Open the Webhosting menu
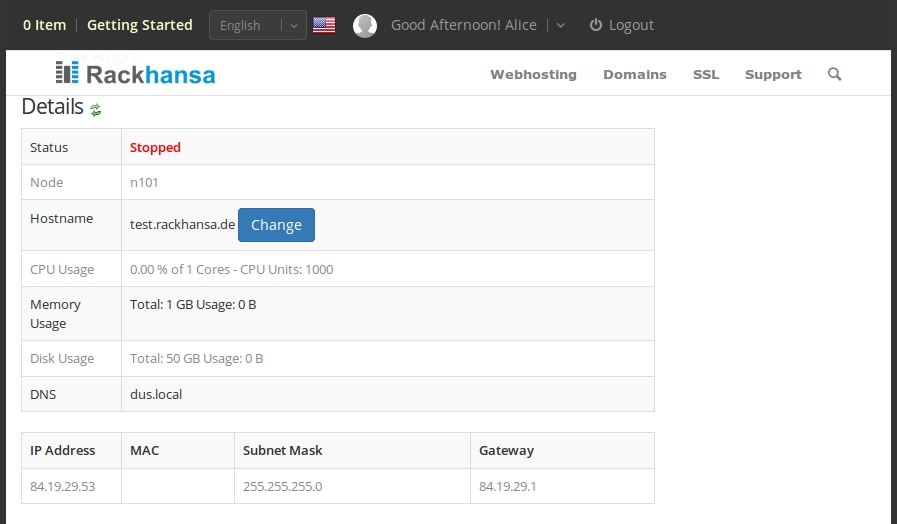 pos(533,74)
